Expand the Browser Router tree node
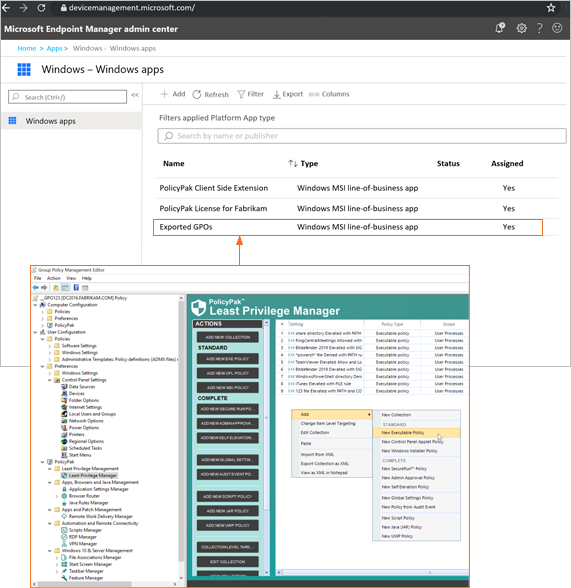 click(x=57, y=496)
